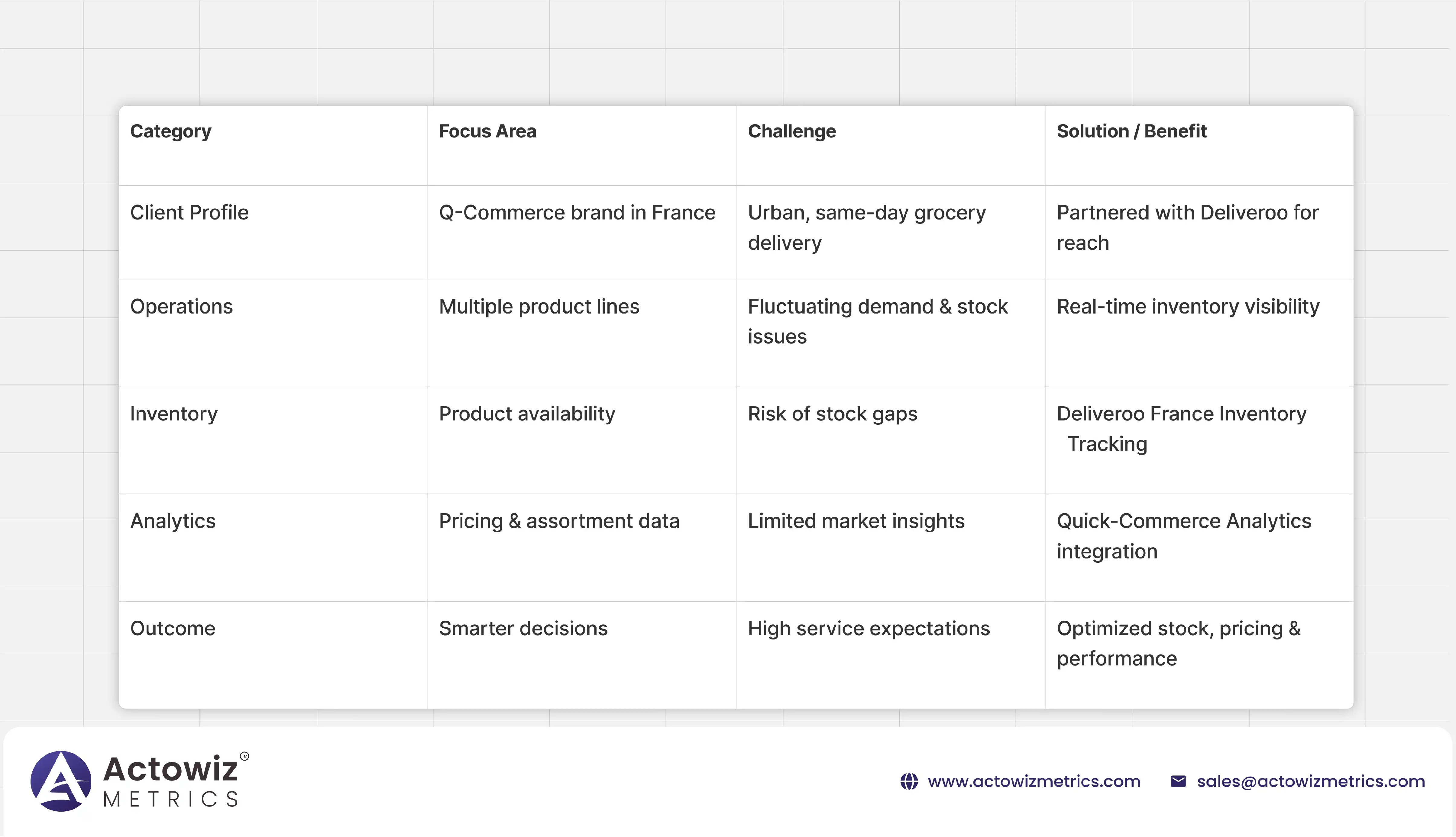
Task: Click the envelope mail icon
Action: [1178, 781]
